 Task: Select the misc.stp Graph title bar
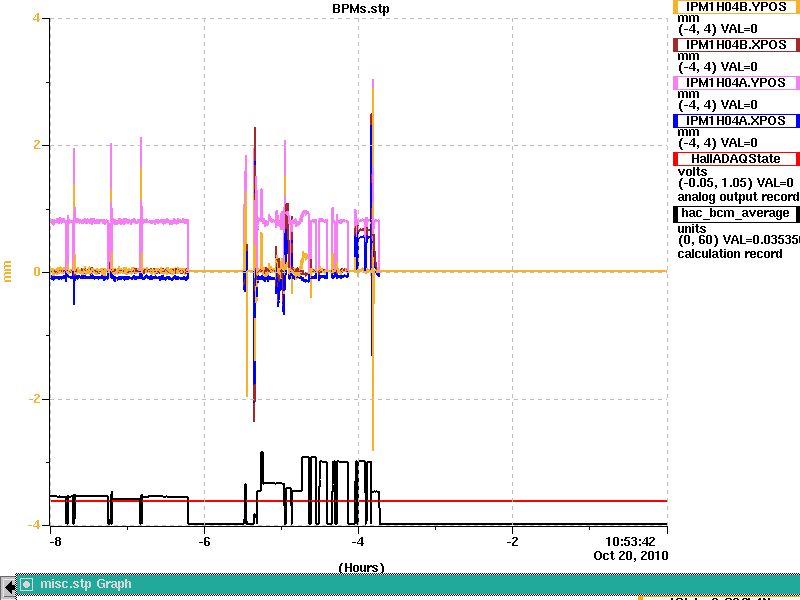[x=408, y=584]
